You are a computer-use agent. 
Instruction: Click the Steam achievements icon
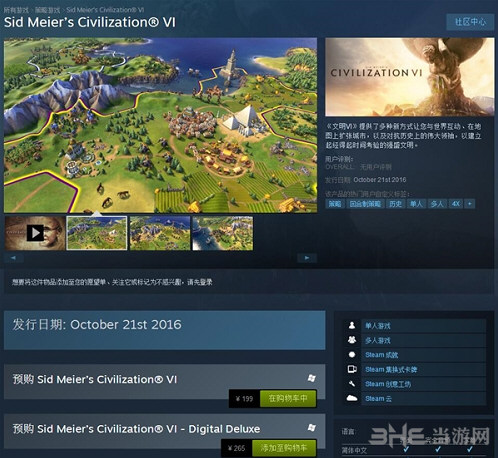[x=352, y=355]
